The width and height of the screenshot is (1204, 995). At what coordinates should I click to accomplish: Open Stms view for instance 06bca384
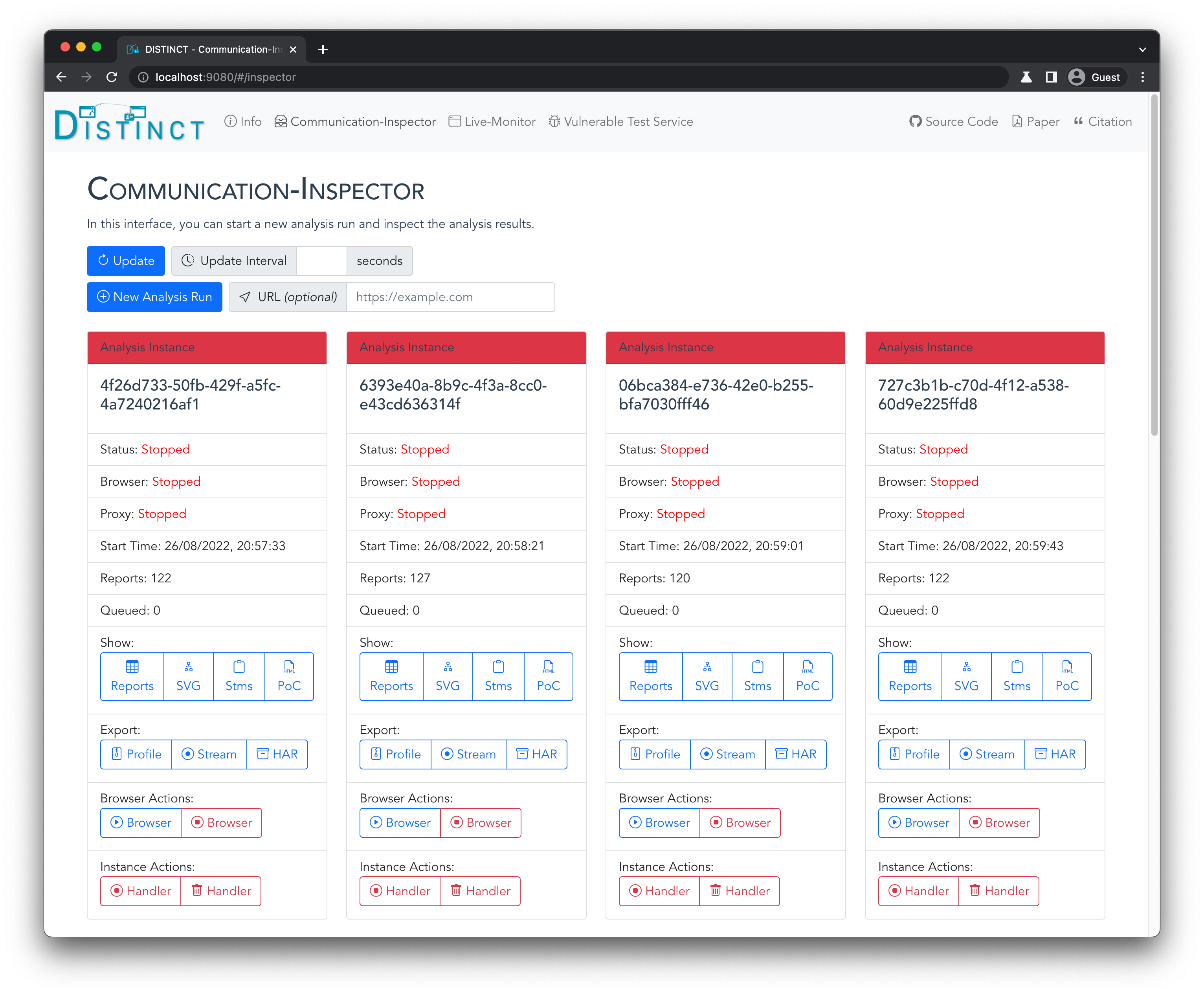(x=757, y=676)
